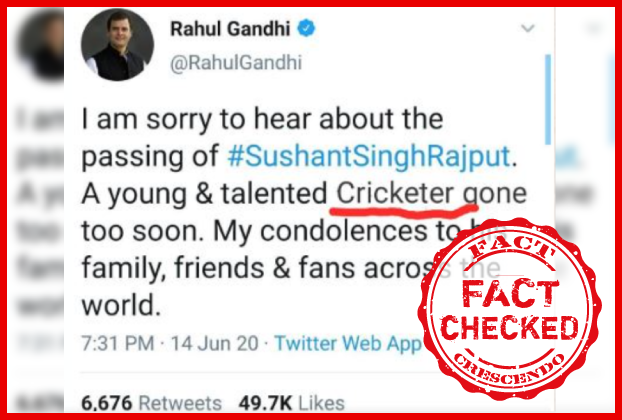Click the 14 Jun 20 date
622x420 pixels.
pos(215,343)
